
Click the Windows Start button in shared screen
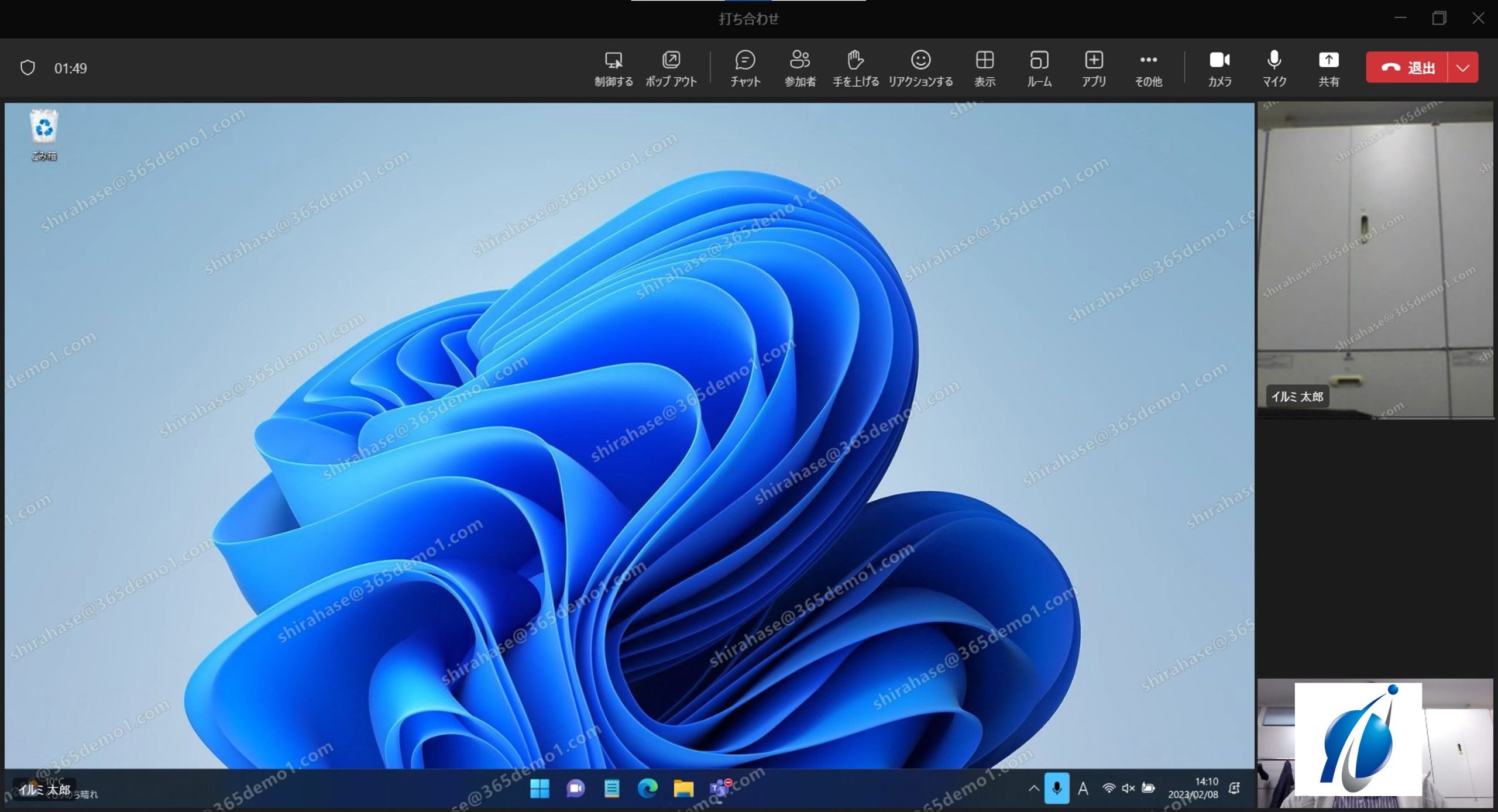point(540,788)
